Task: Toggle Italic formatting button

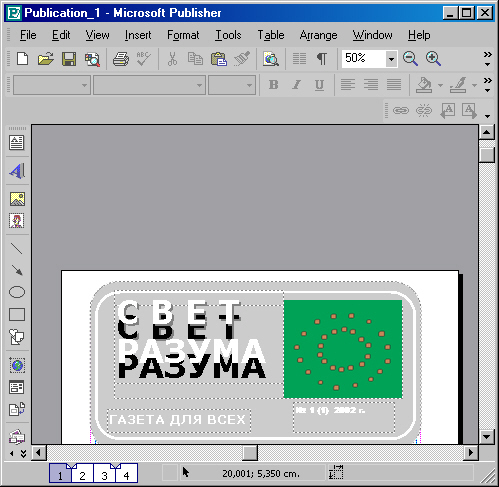Action: click(x=296, y=85)
